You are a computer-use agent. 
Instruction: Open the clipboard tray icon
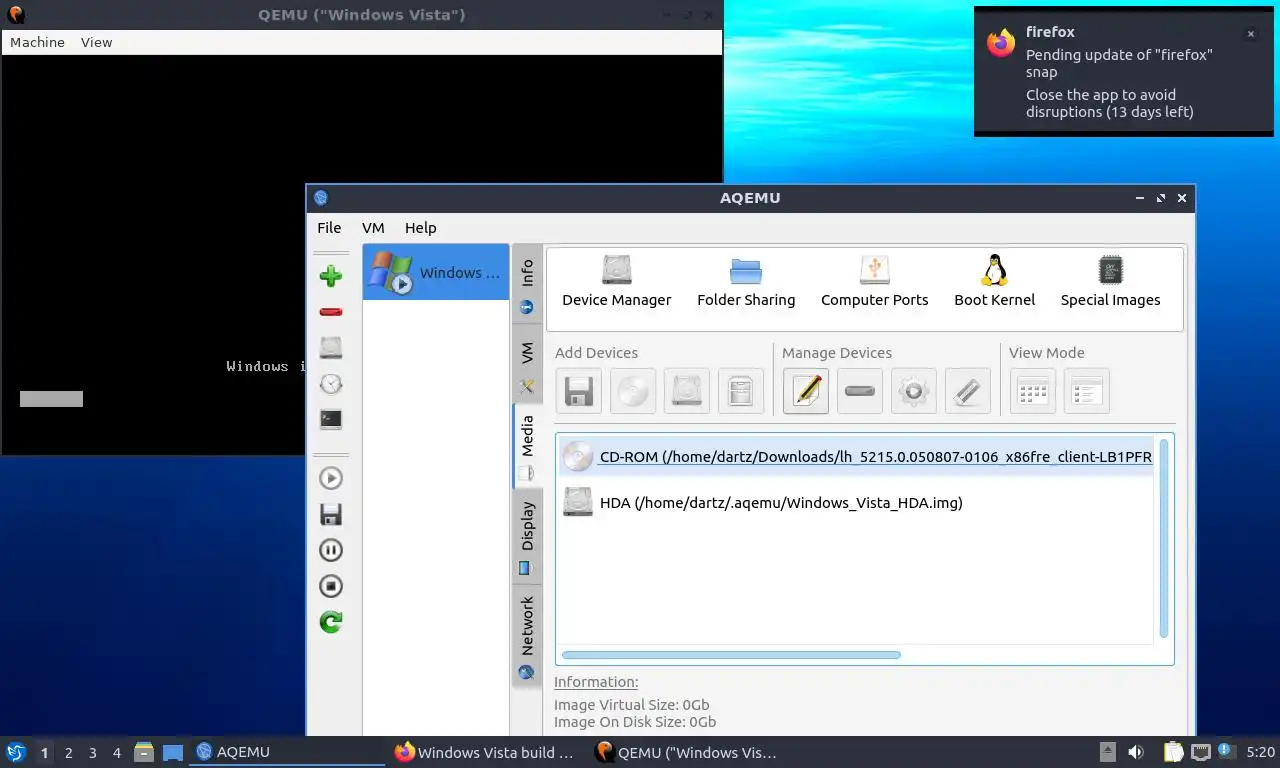(1174, 752)
